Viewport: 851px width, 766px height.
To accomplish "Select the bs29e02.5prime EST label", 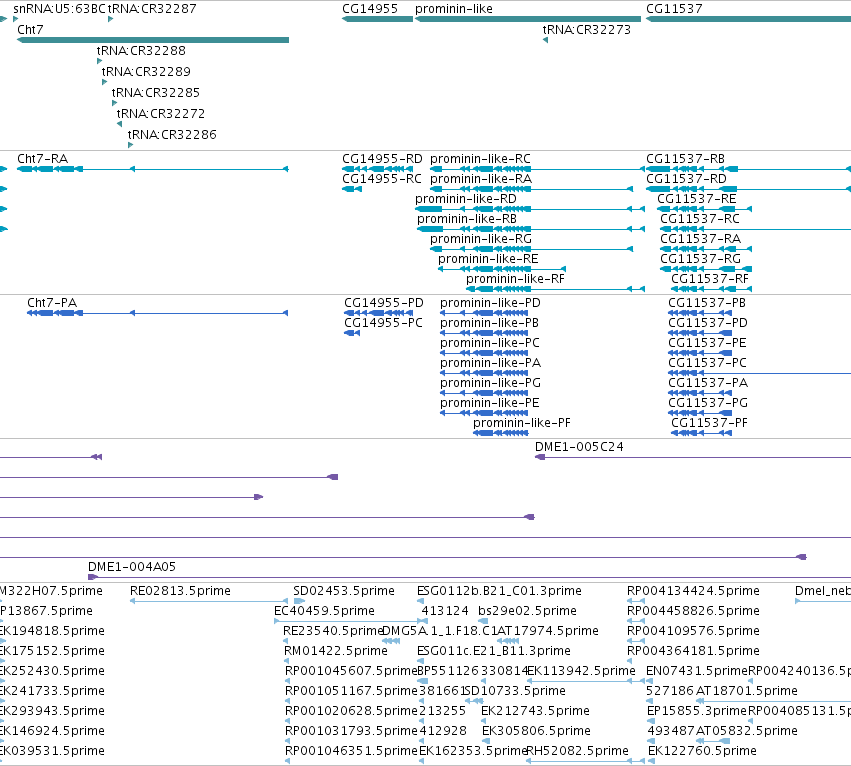I will coord(528,611).
